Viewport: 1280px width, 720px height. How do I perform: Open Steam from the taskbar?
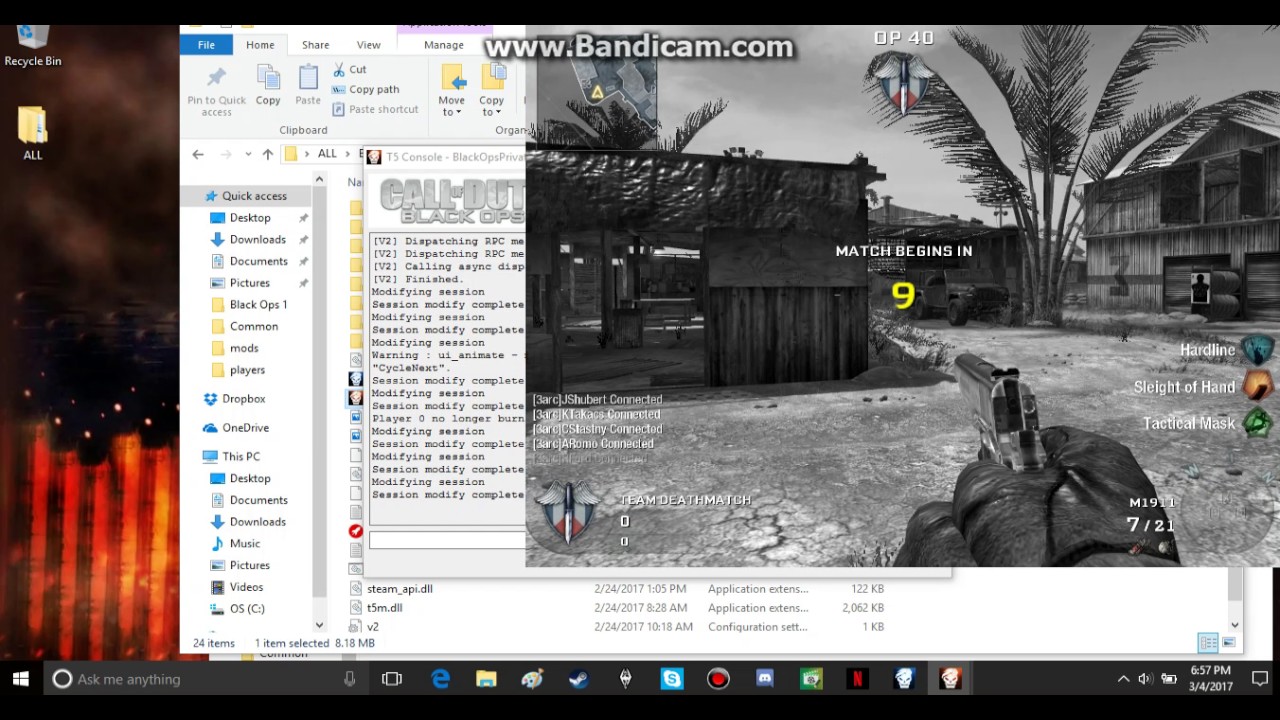[579, 679]
